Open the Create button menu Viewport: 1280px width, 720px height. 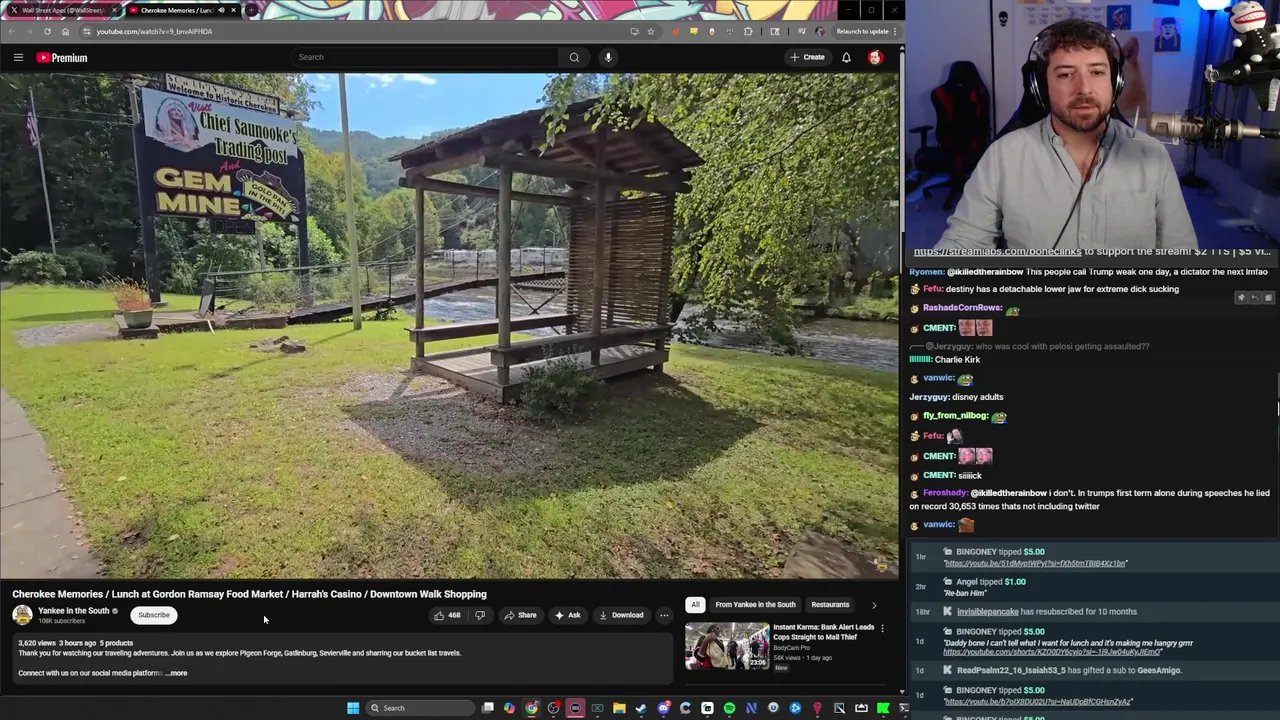[x=808, y=57]
